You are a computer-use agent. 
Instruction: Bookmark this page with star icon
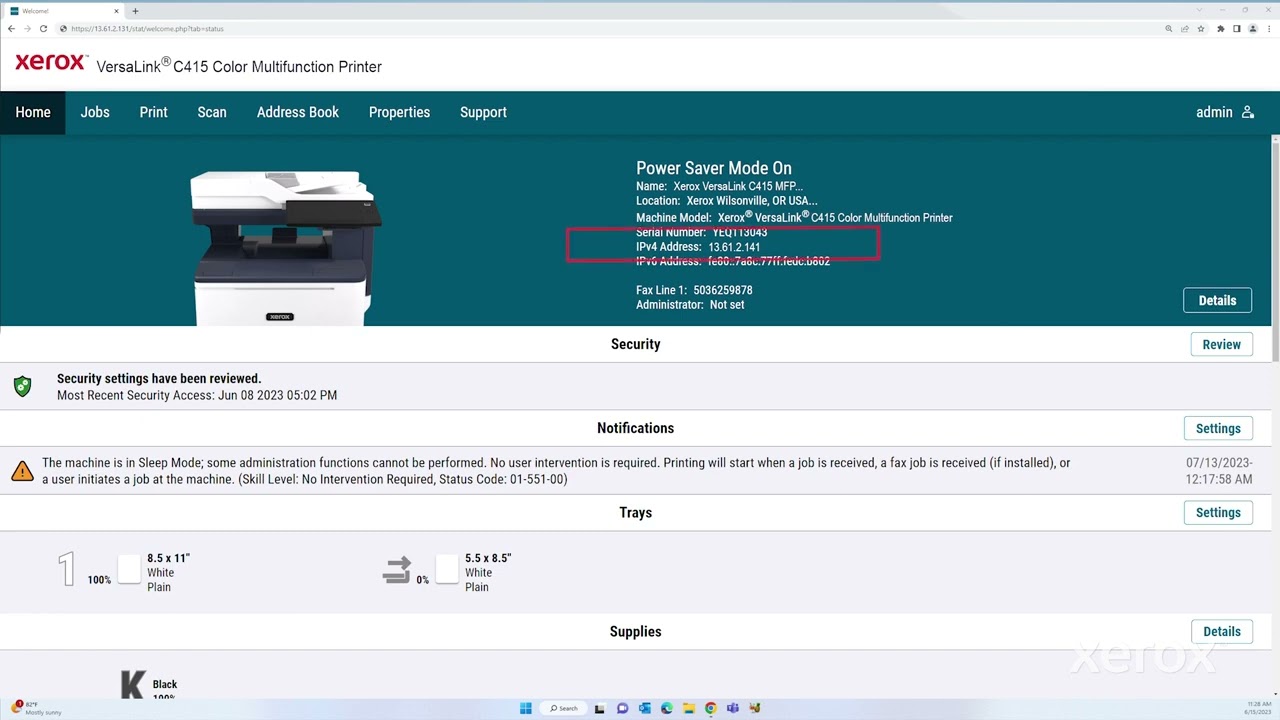pos(1201,29)
